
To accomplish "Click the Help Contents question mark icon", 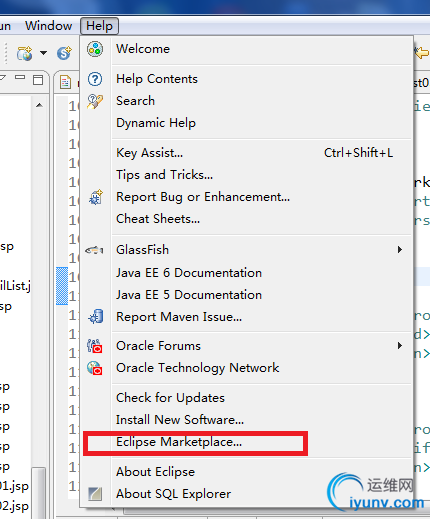I will point(95,79).
